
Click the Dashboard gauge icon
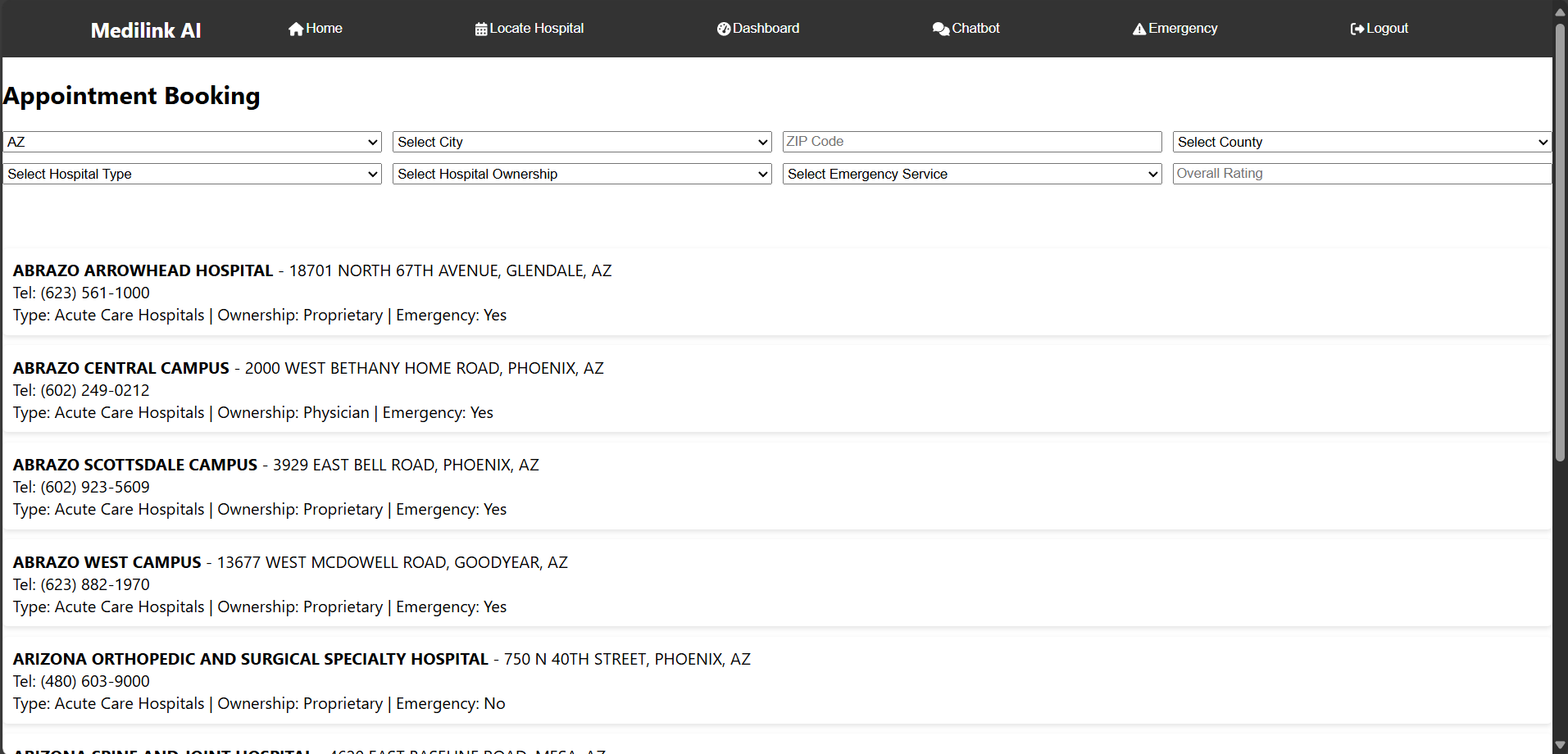[x=724, y=29]
